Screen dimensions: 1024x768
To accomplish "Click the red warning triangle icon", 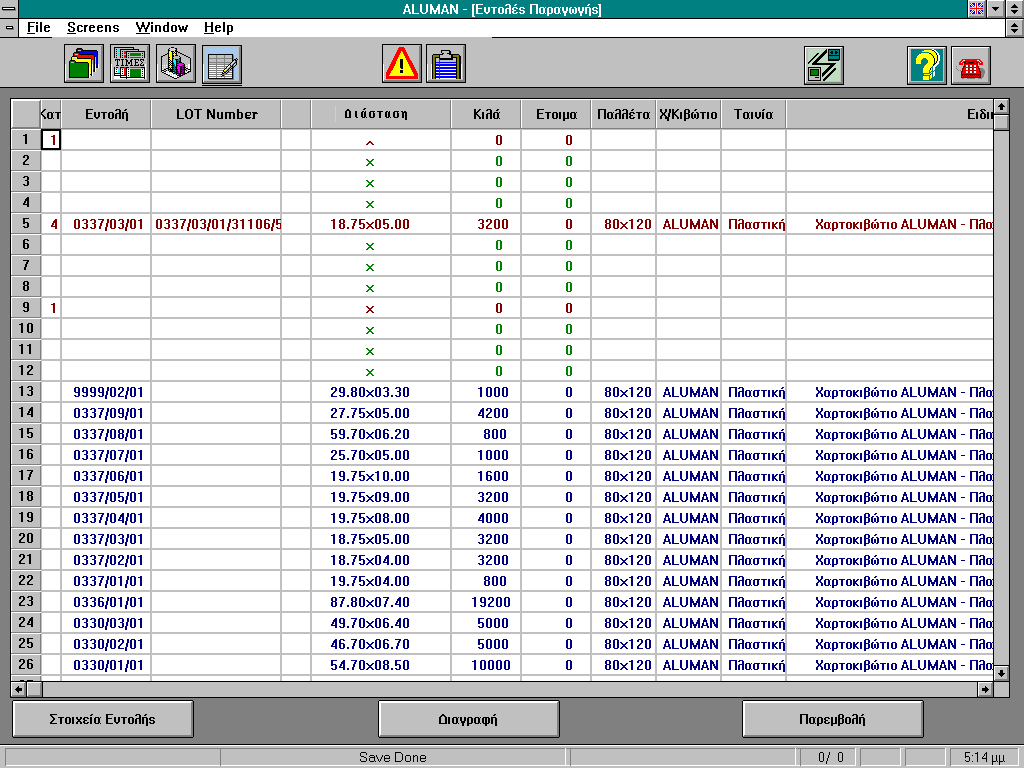I will tap(402, 66).
